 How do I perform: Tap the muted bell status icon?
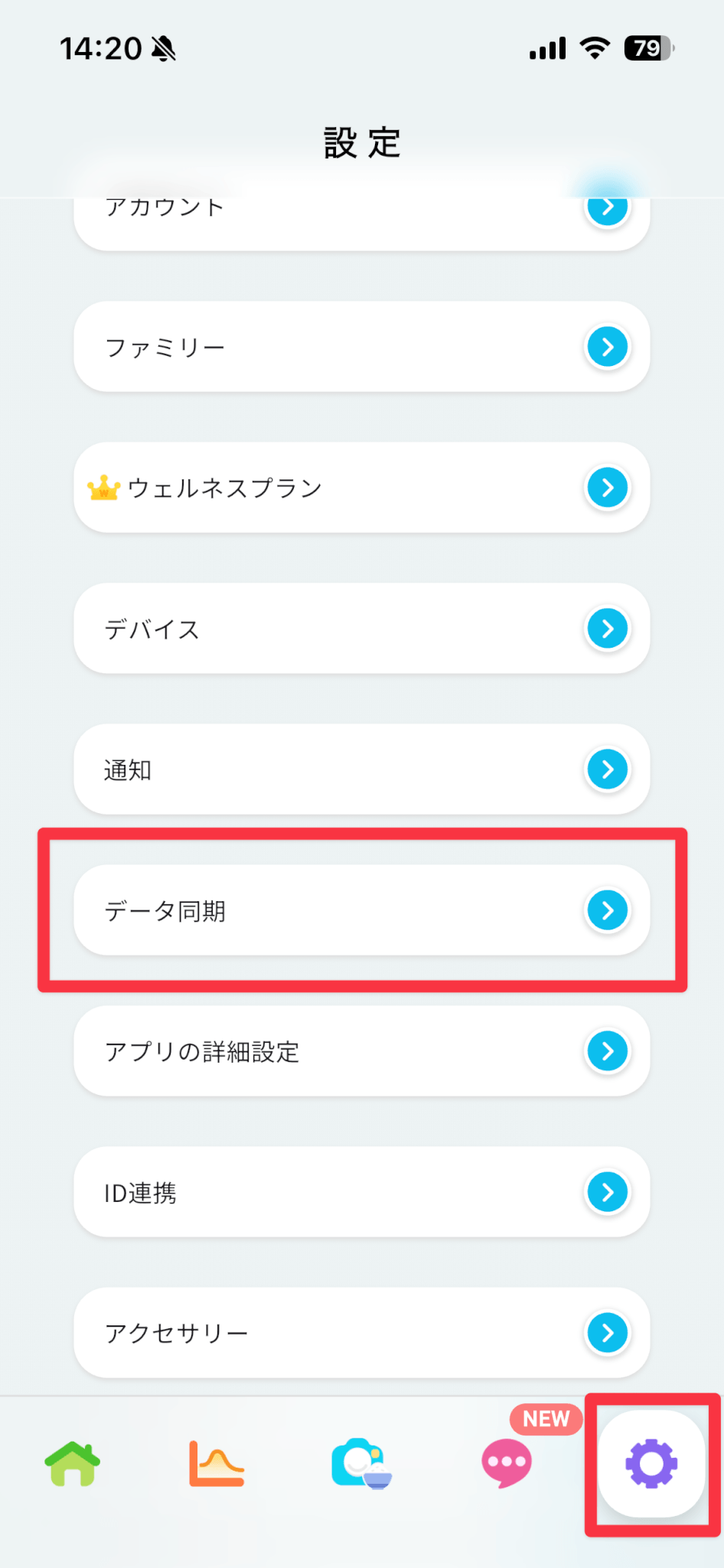(x=164, y=49)
